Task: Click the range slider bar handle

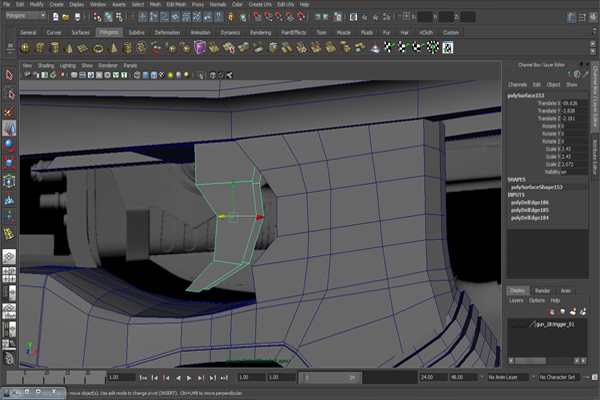Action: click(330, 378)
